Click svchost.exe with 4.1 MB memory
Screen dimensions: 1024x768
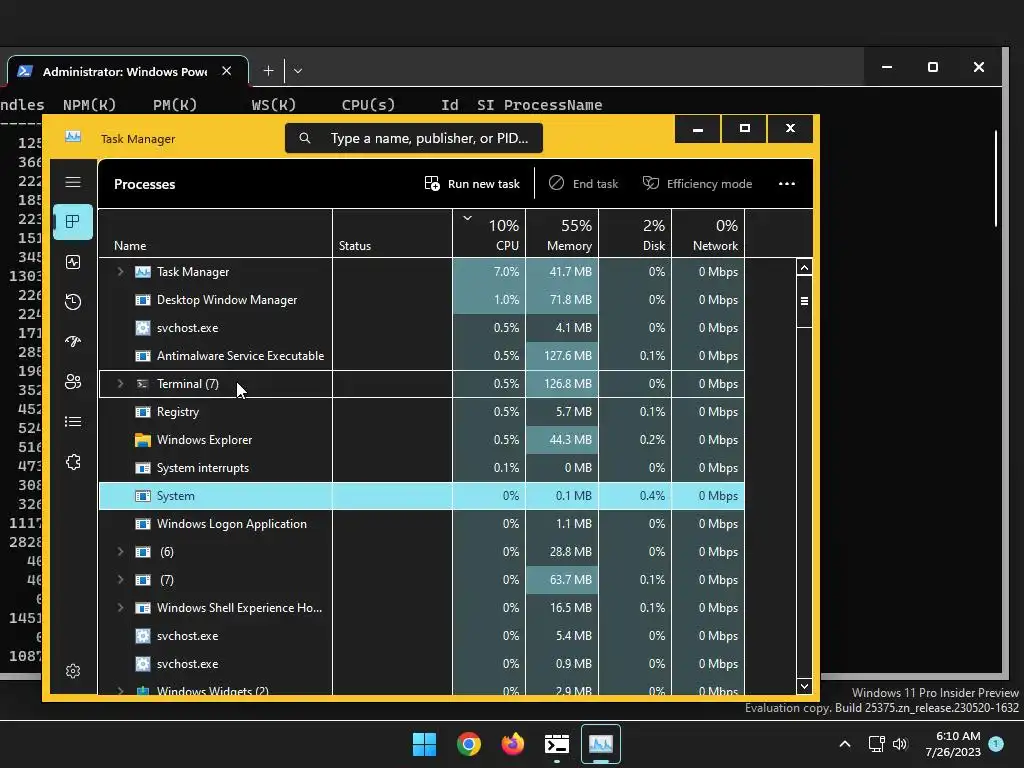(421, 328)
